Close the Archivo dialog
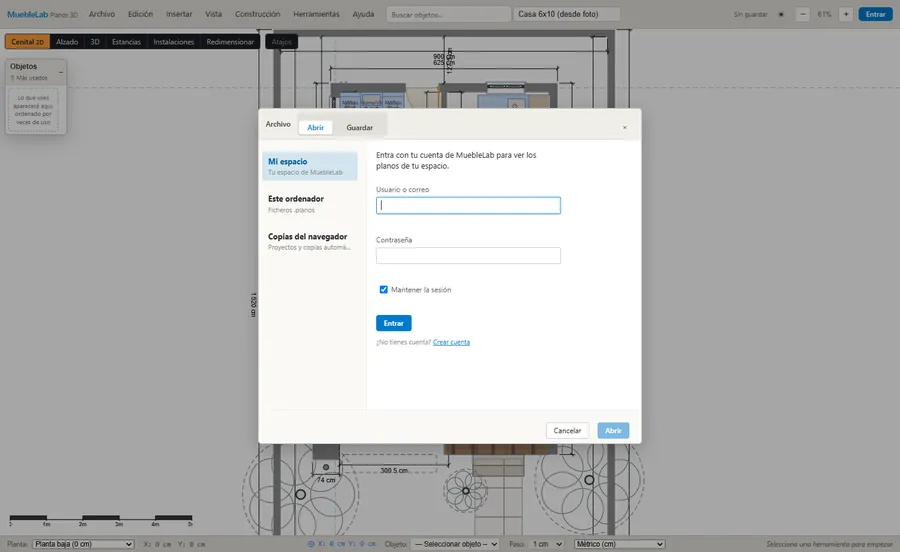 [x=624, y=127]
